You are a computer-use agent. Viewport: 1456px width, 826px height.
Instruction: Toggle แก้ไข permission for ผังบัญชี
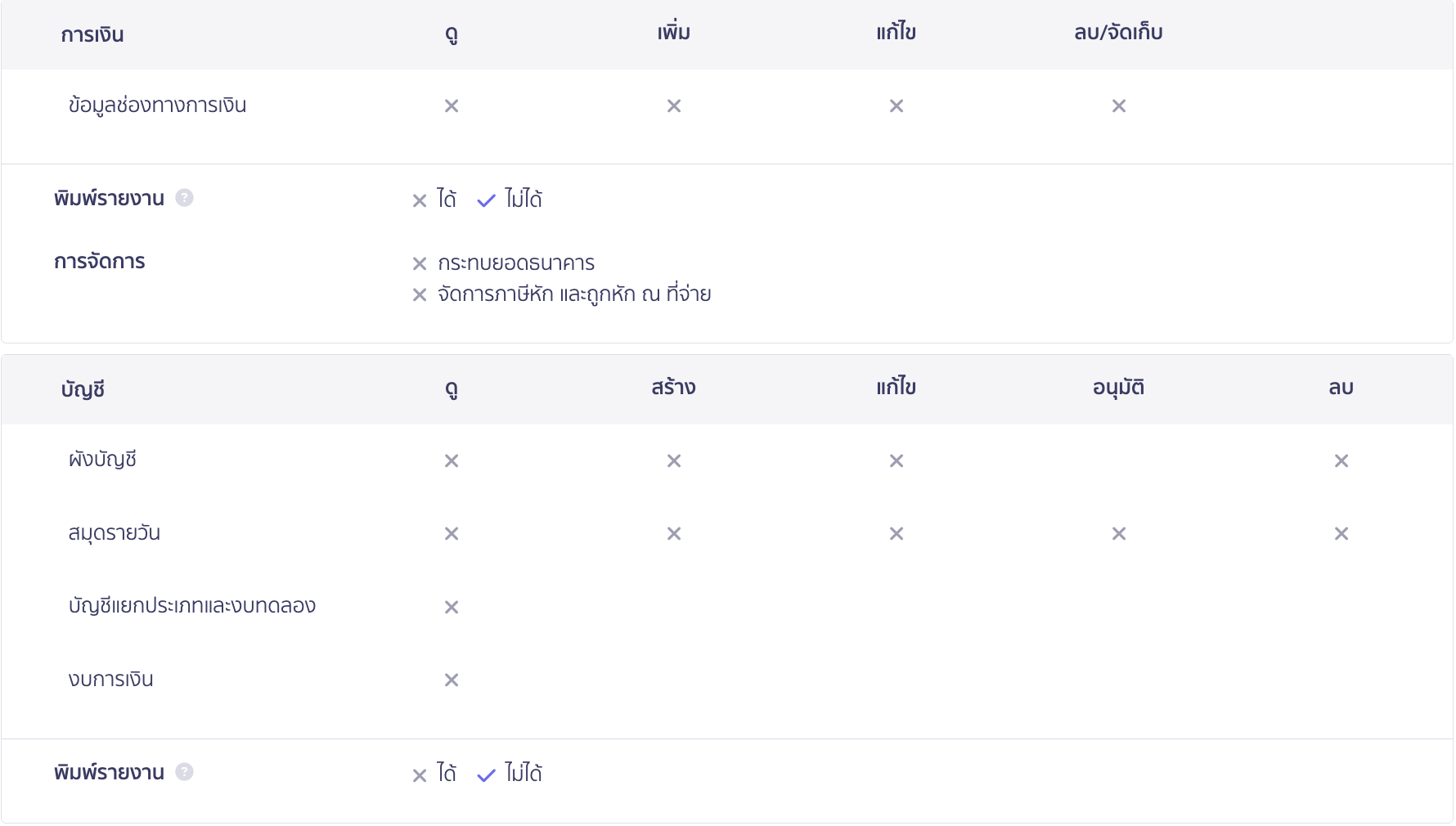897,460
